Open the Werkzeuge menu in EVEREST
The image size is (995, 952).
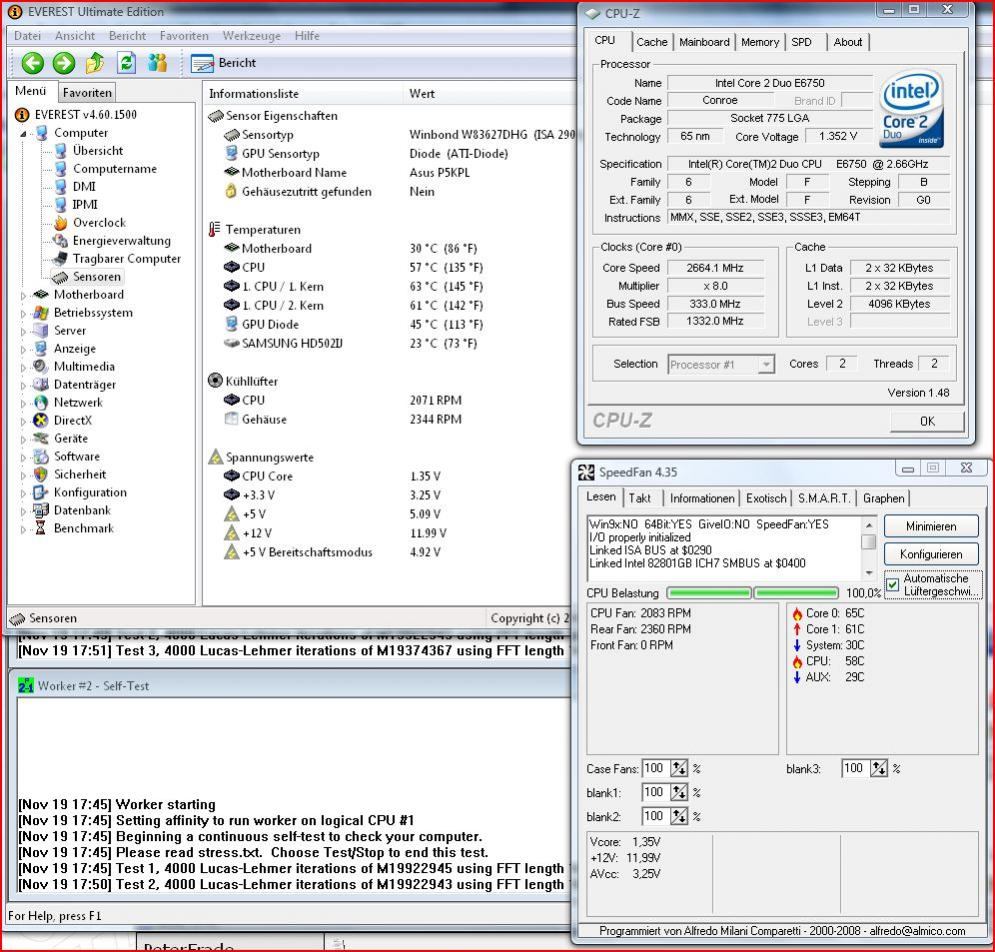[x=251, y=36]
